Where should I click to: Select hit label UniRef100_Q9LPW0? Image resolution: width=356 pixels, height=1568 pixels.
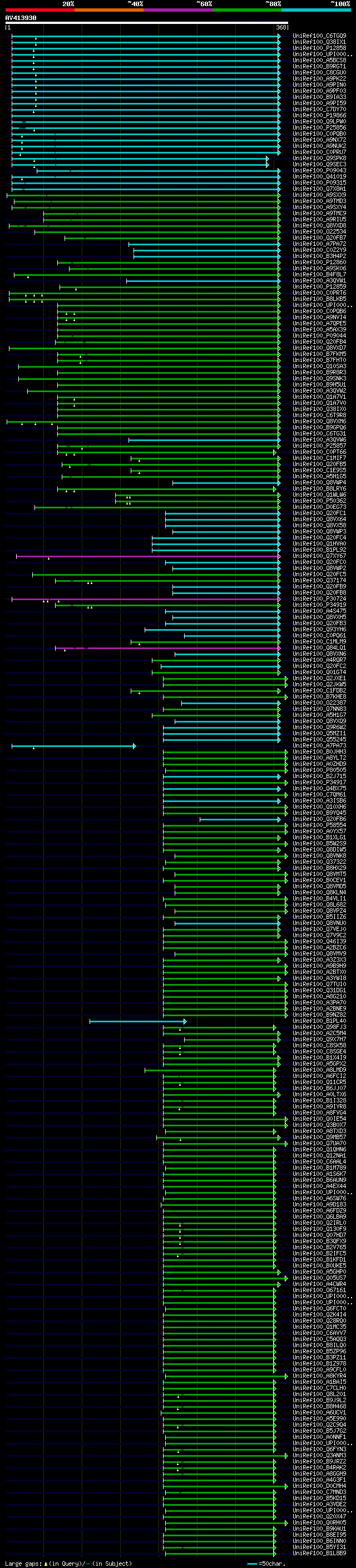319,122
